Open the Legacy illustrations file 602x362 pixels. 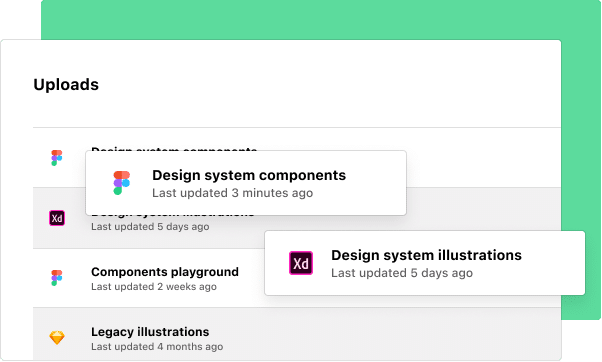150,332
